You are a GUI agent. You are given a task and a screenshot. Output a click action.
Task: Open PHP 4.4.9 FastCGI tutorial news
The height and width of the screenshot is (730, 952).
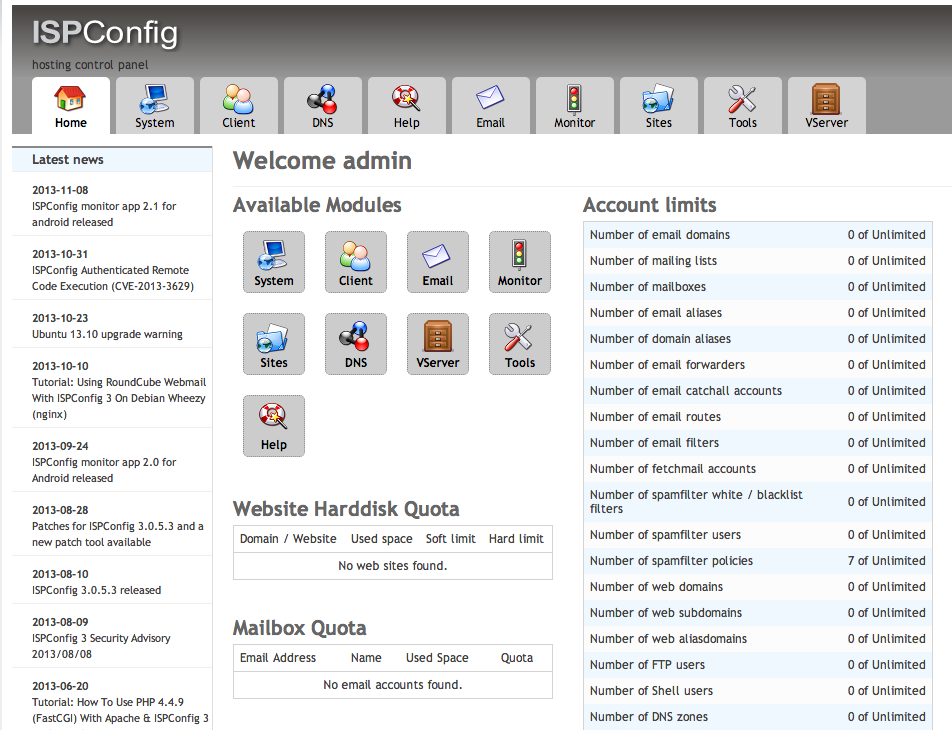[120, 710]
